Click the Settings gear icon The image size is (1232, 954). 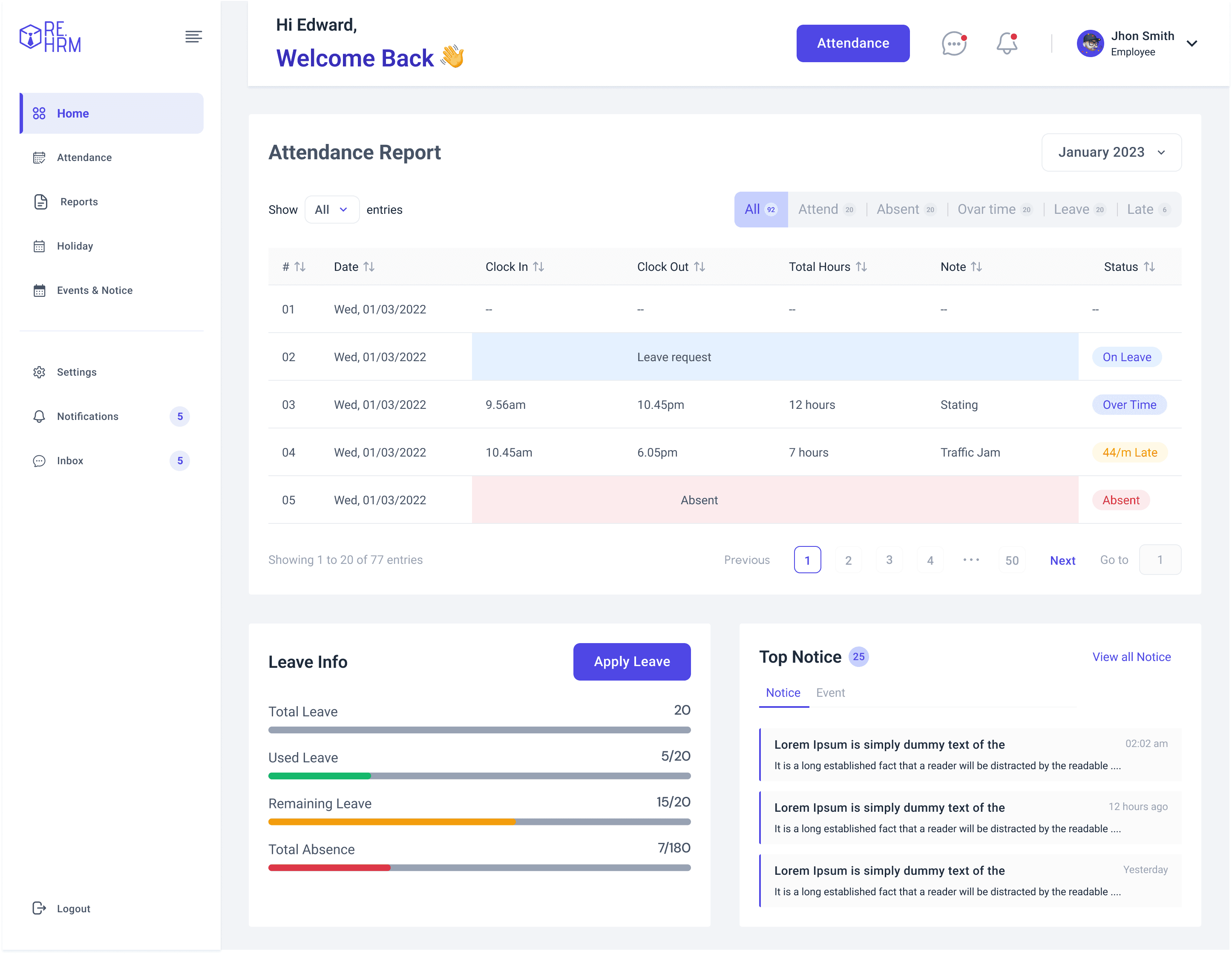click(39, 372)
